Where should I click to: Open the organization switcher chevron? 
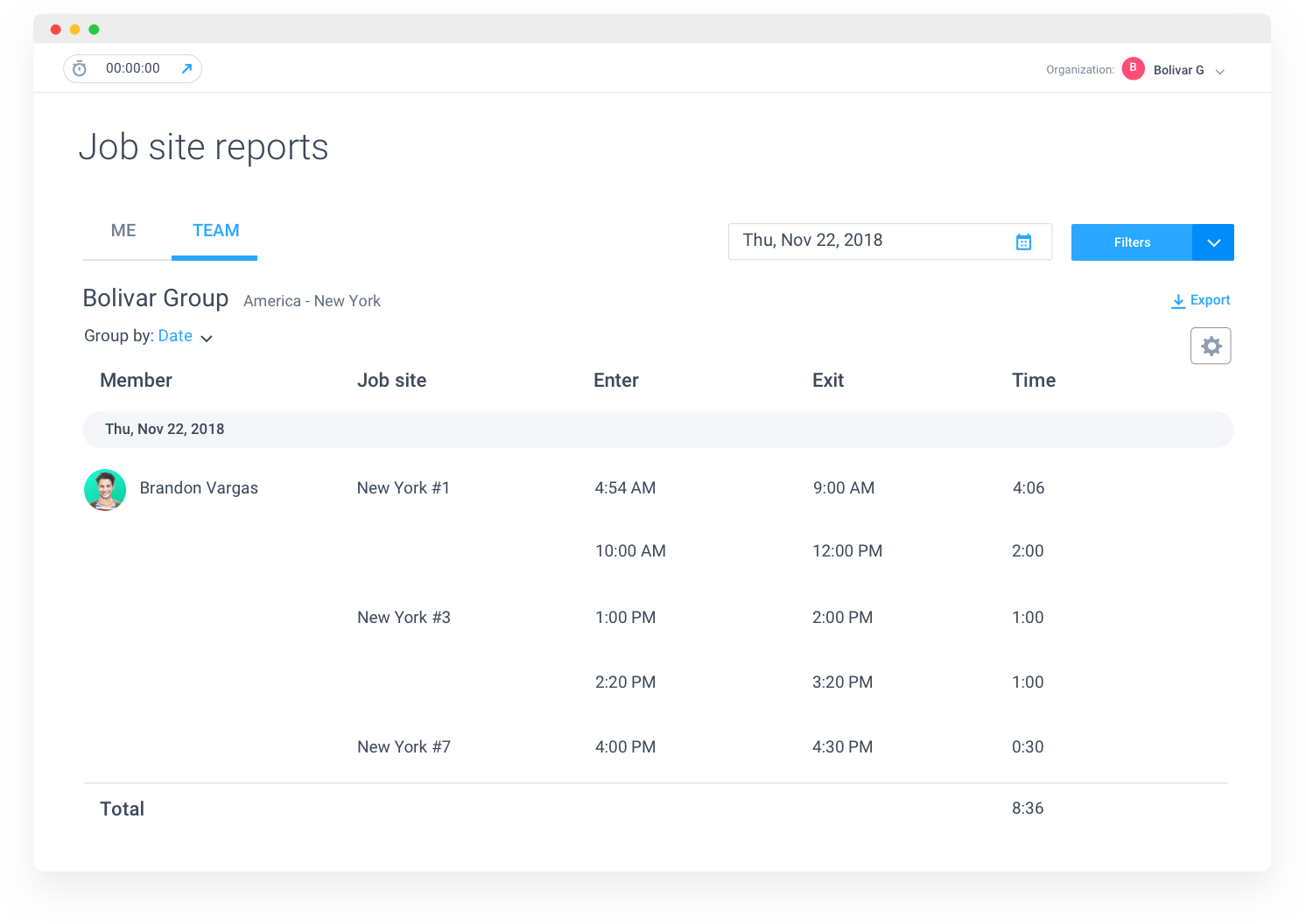(1220, 70)
